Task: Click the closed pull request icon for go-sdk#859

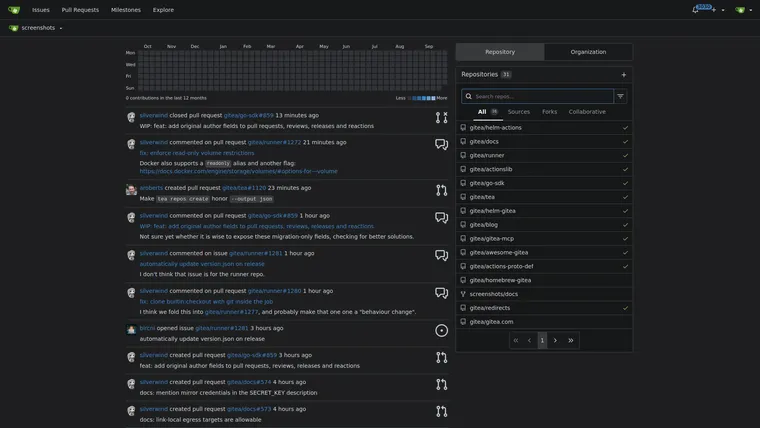Action: 441,117
